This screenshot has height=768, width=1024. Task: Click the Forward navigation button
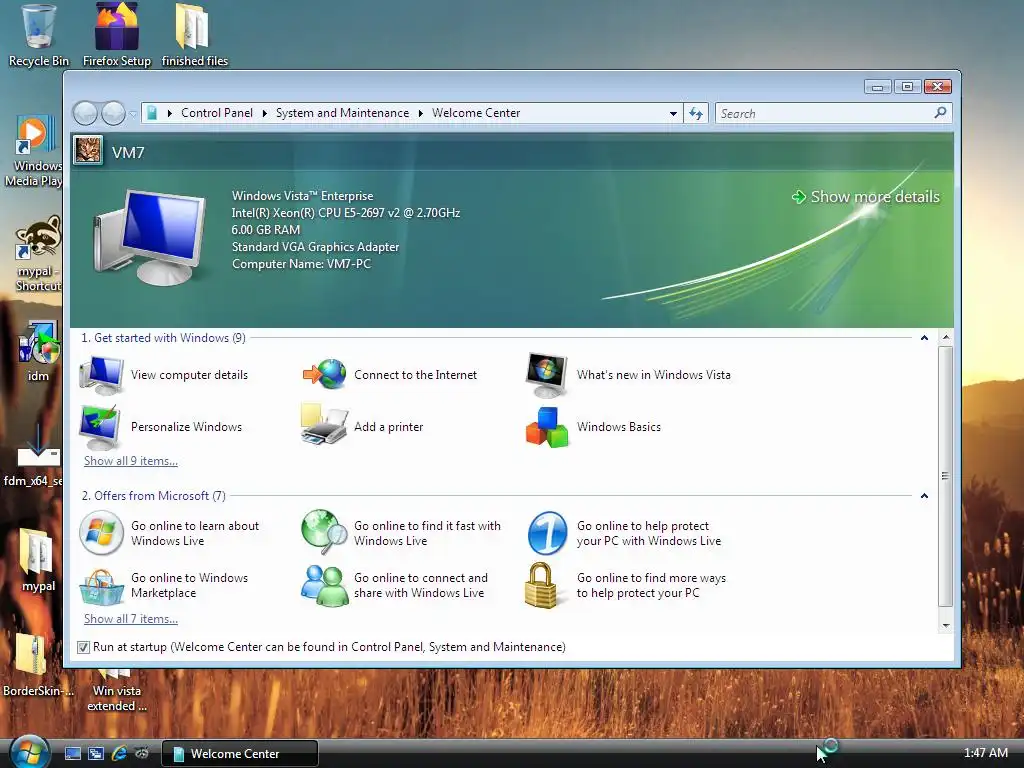point(114,114)
